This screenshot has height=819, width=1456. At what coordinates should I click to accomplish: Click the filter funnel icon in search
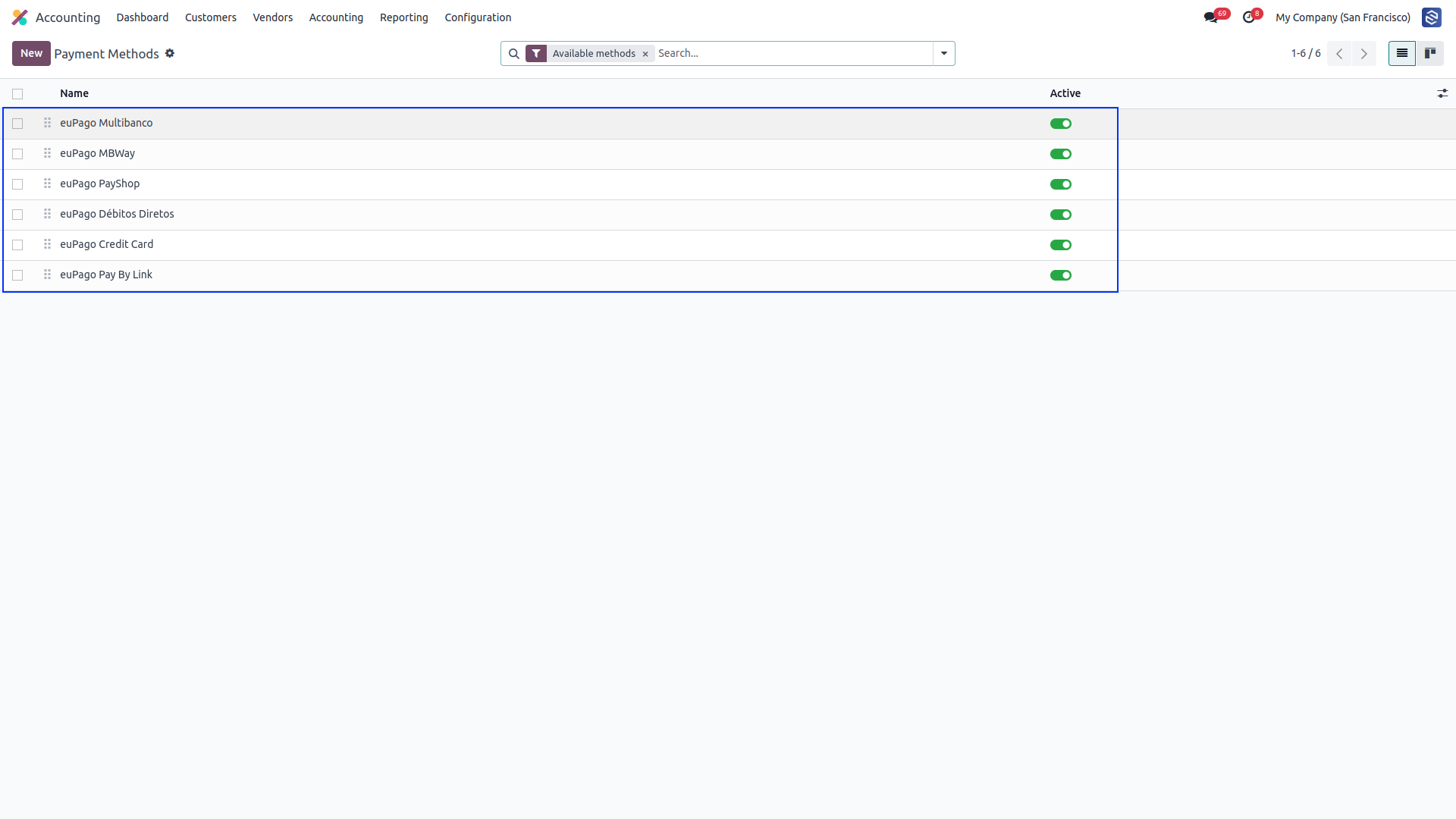(536, 54)
